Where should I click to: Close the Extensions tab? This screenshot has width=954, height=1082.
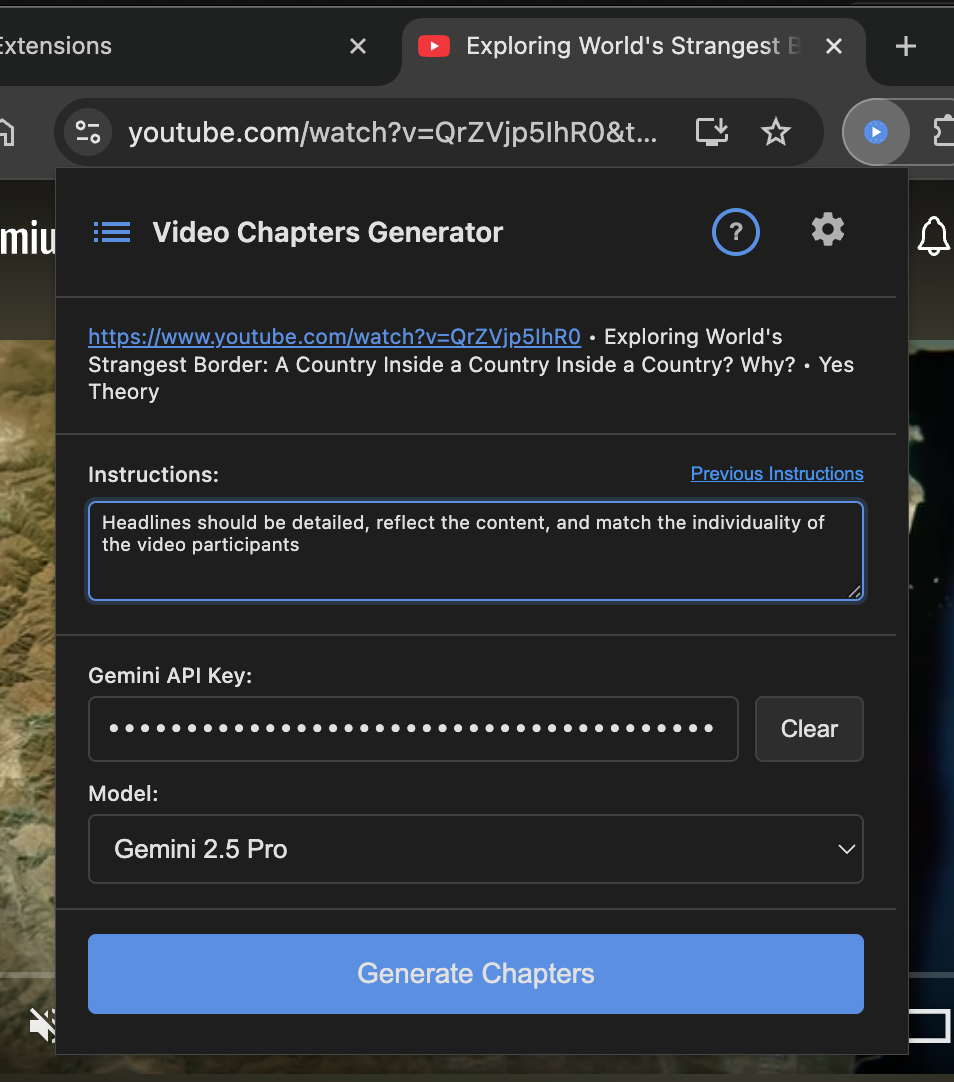pyautogui.click(x=358, y=46)
